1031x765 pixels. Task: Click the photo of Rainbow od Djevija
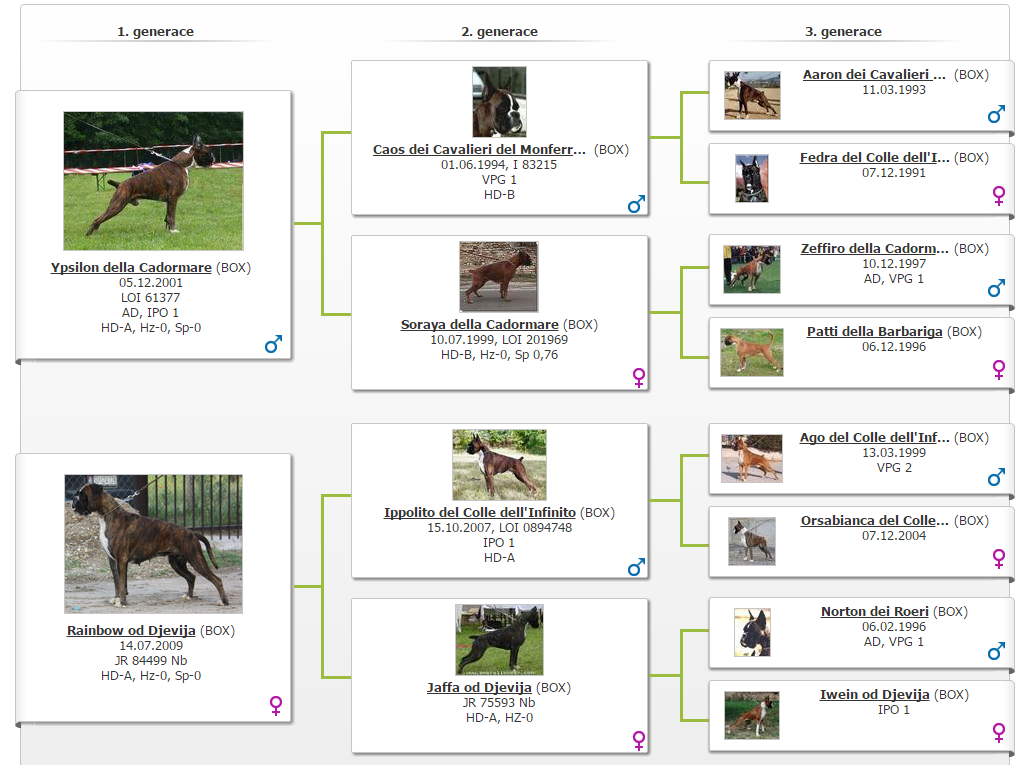click(x=153, y=544)
